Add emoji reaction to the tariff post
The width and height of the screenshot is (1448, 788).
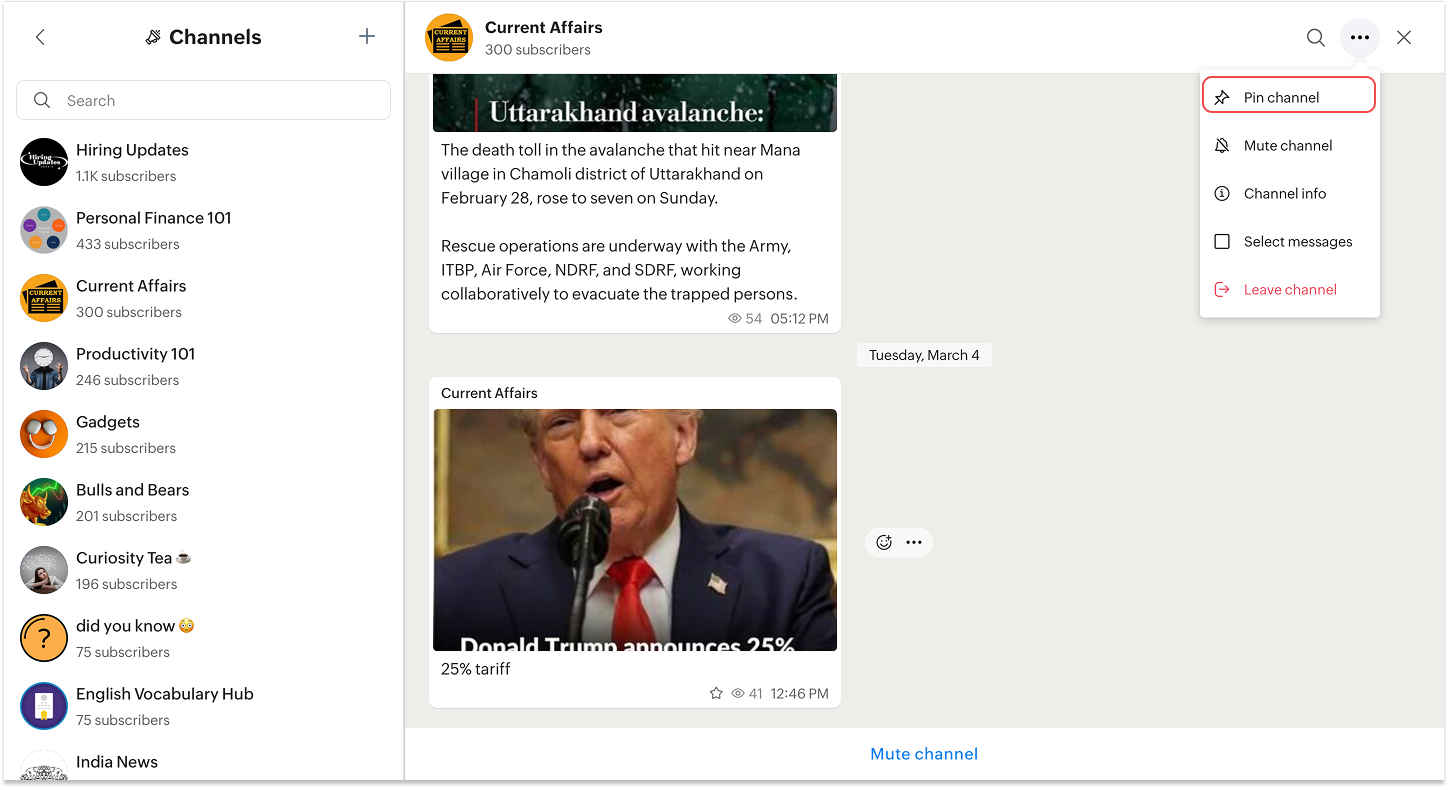(884, 542)
